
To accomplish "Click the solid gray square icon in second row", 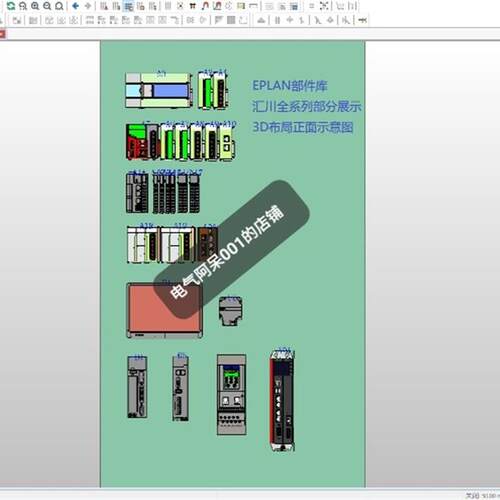I will coord(231,20).
